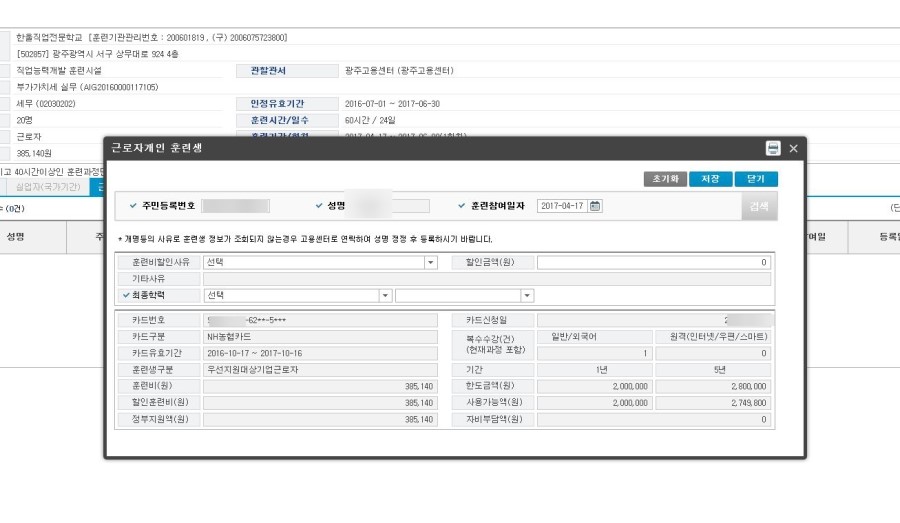Click the 주민등록번호 input field
Viewport: 900px width, 523px height.
click(x=236, y=206)
